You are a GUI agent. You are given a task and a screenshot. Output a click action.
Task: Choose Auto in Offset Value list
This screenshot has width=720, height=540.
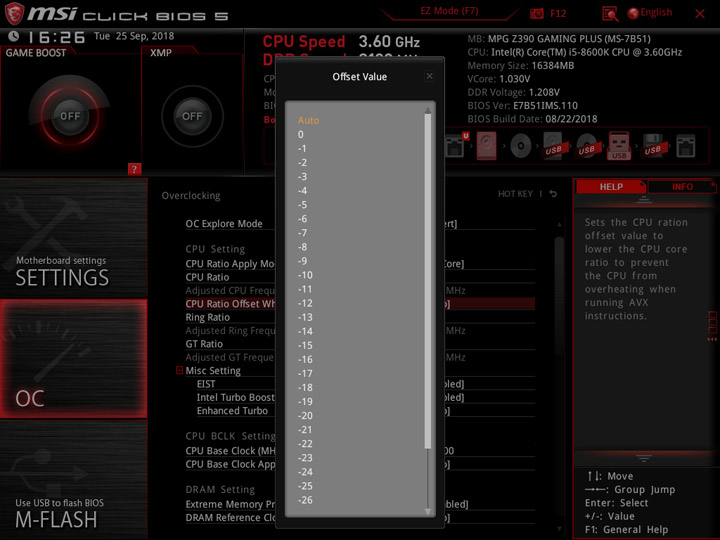pos(308,120)
